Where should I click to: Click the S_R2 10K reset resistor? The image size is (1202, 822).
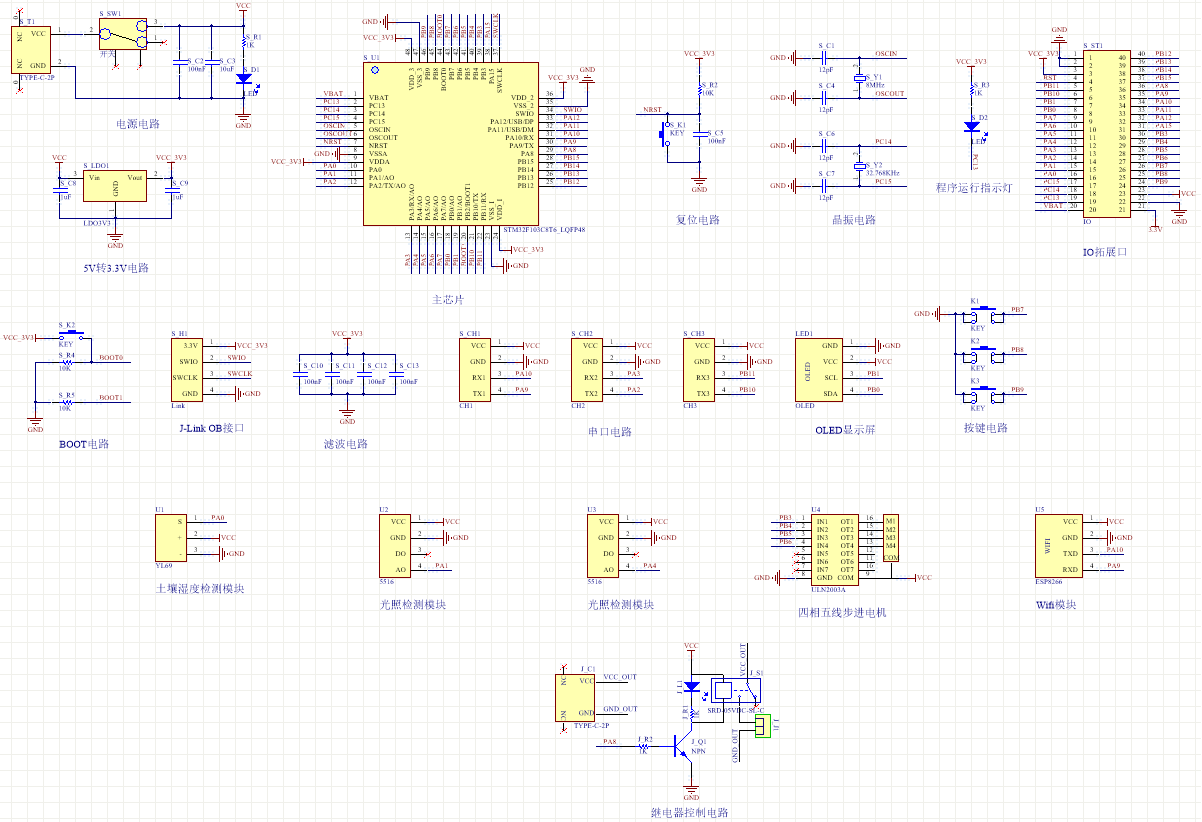(x=700, y=91)
